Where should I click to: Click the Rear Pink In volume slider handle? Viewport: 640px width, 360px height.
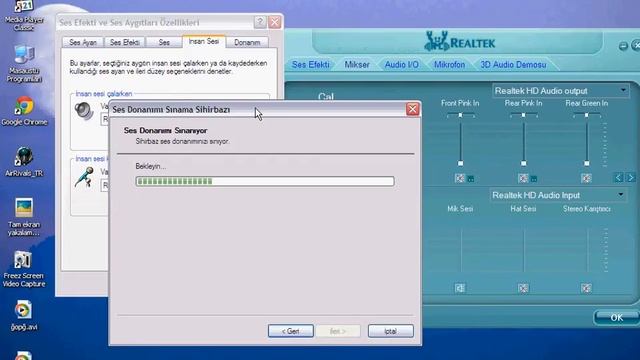pyautogui.click(x=524, y=163)
